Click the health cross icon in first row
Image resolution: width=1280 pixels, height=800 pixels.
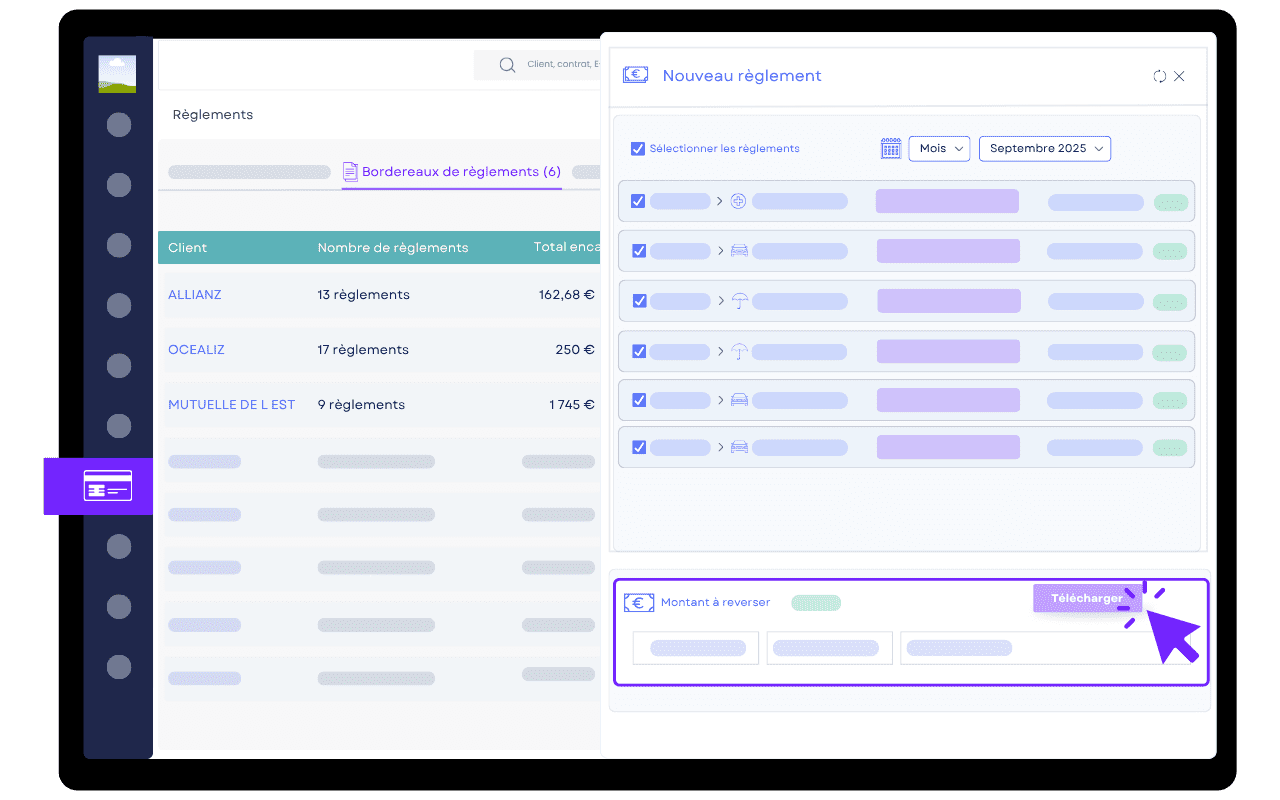click(738, 201)
